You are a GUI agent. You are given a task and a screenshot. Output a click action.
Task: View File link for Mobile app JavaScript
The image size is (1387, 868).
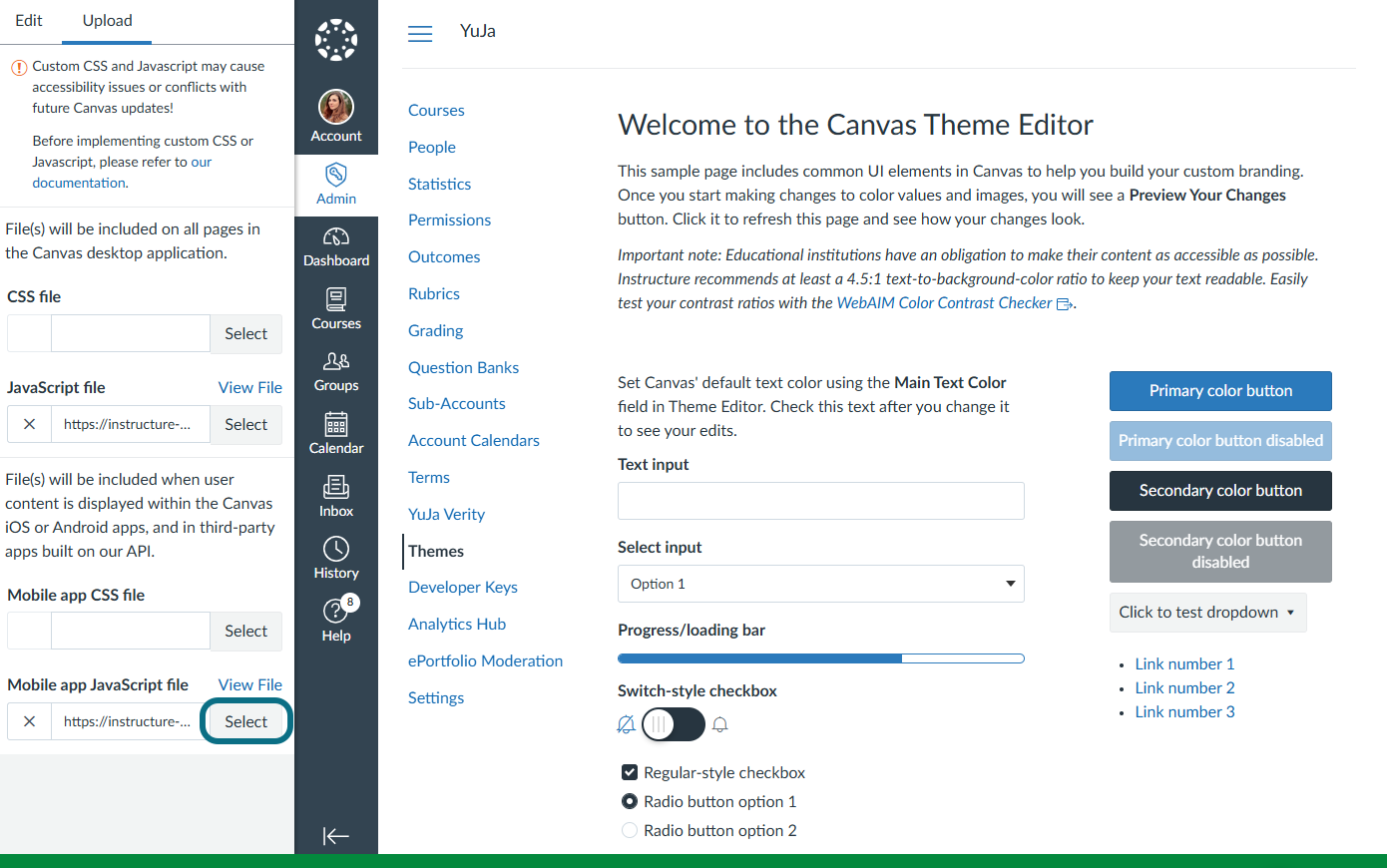250,684
